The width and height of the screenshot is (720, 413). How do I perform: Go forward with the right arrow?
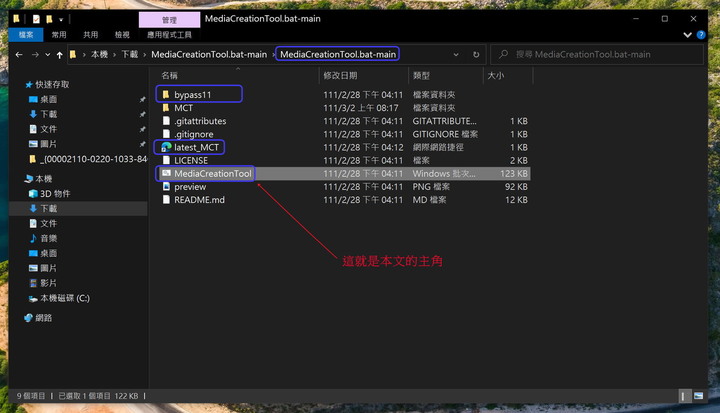[x=35, y=55]
